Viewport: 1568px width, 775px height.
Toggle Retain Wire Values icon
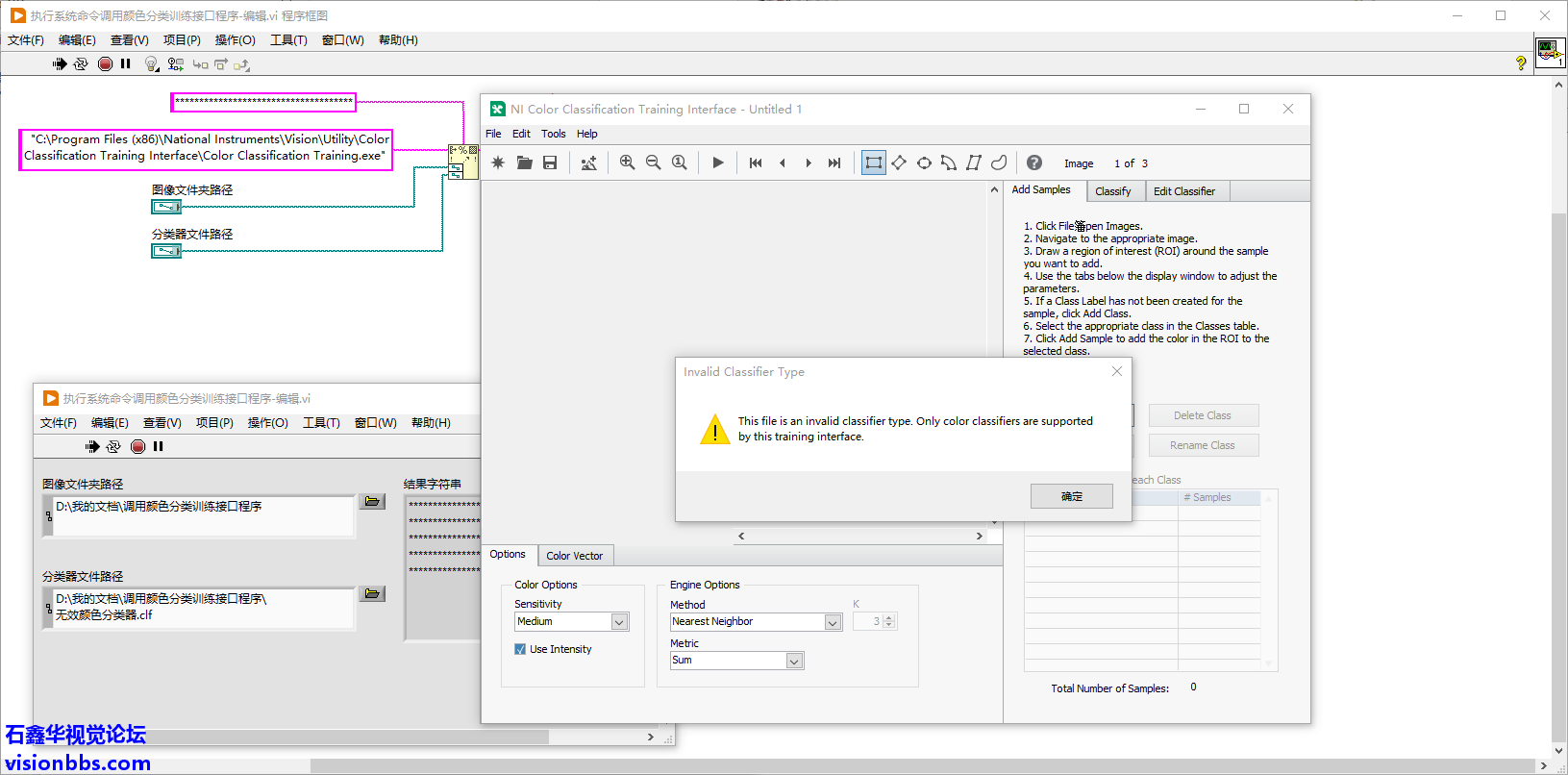pos(175,64)
